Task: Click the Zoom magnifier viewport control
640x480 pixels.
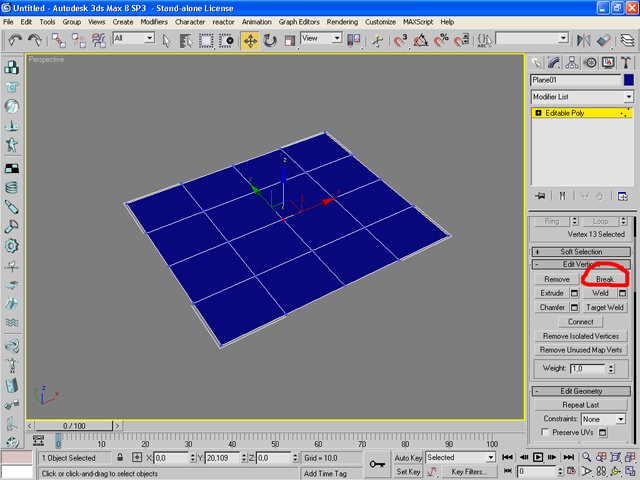Action: tap(587, 457)
